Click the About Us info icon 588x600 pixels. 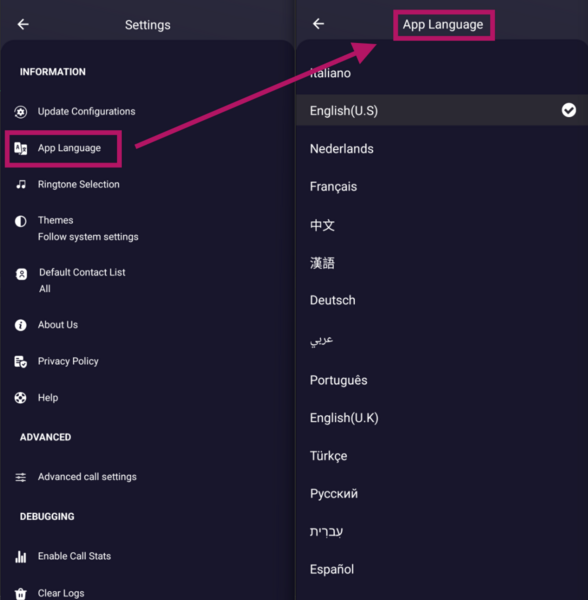click(21, 325)
